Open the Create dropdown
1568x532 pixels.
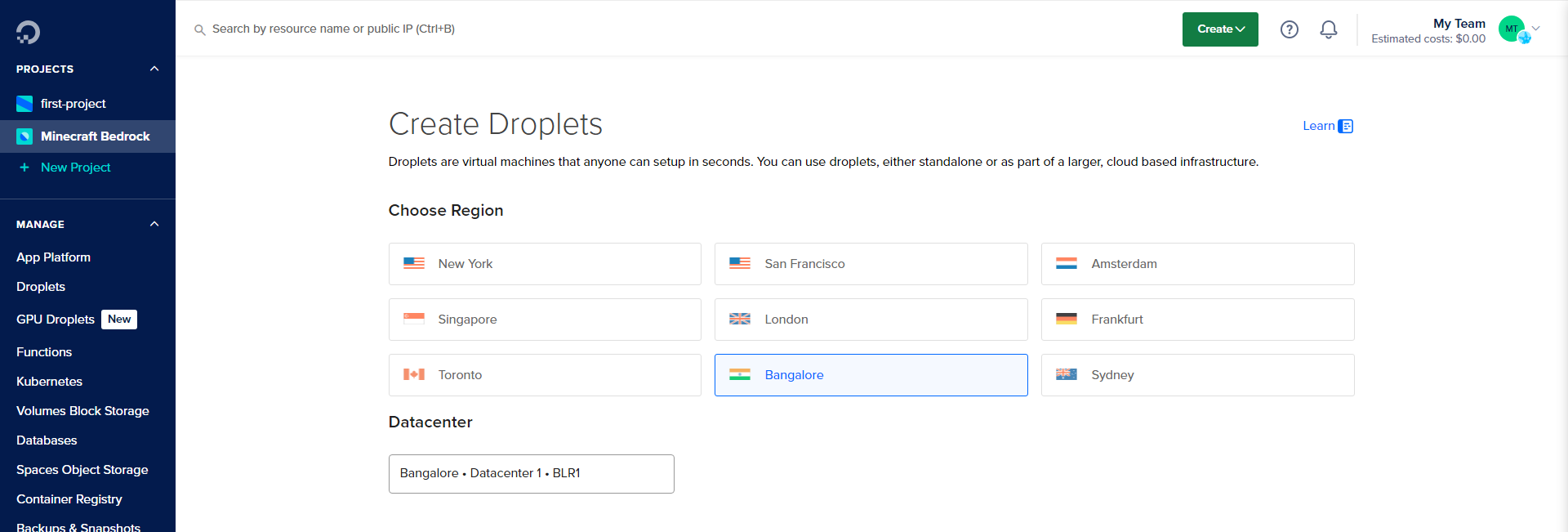pyautogui.click(x=1219, y=29)
